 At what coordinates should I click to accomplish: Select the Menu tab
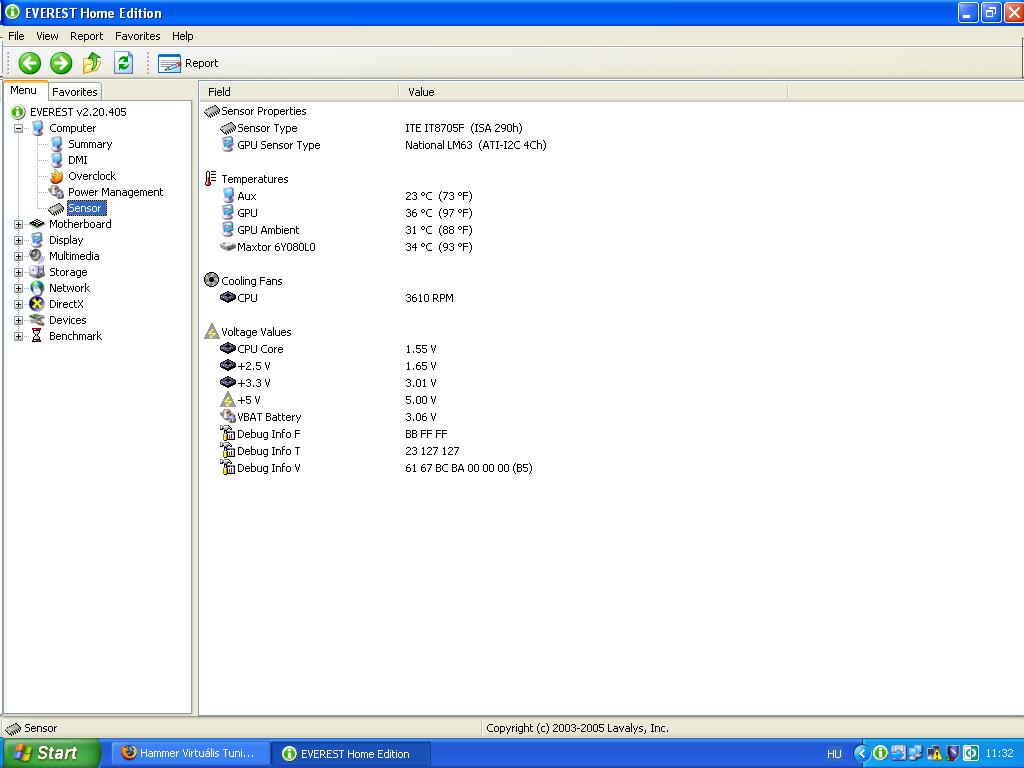pos(24,91)
